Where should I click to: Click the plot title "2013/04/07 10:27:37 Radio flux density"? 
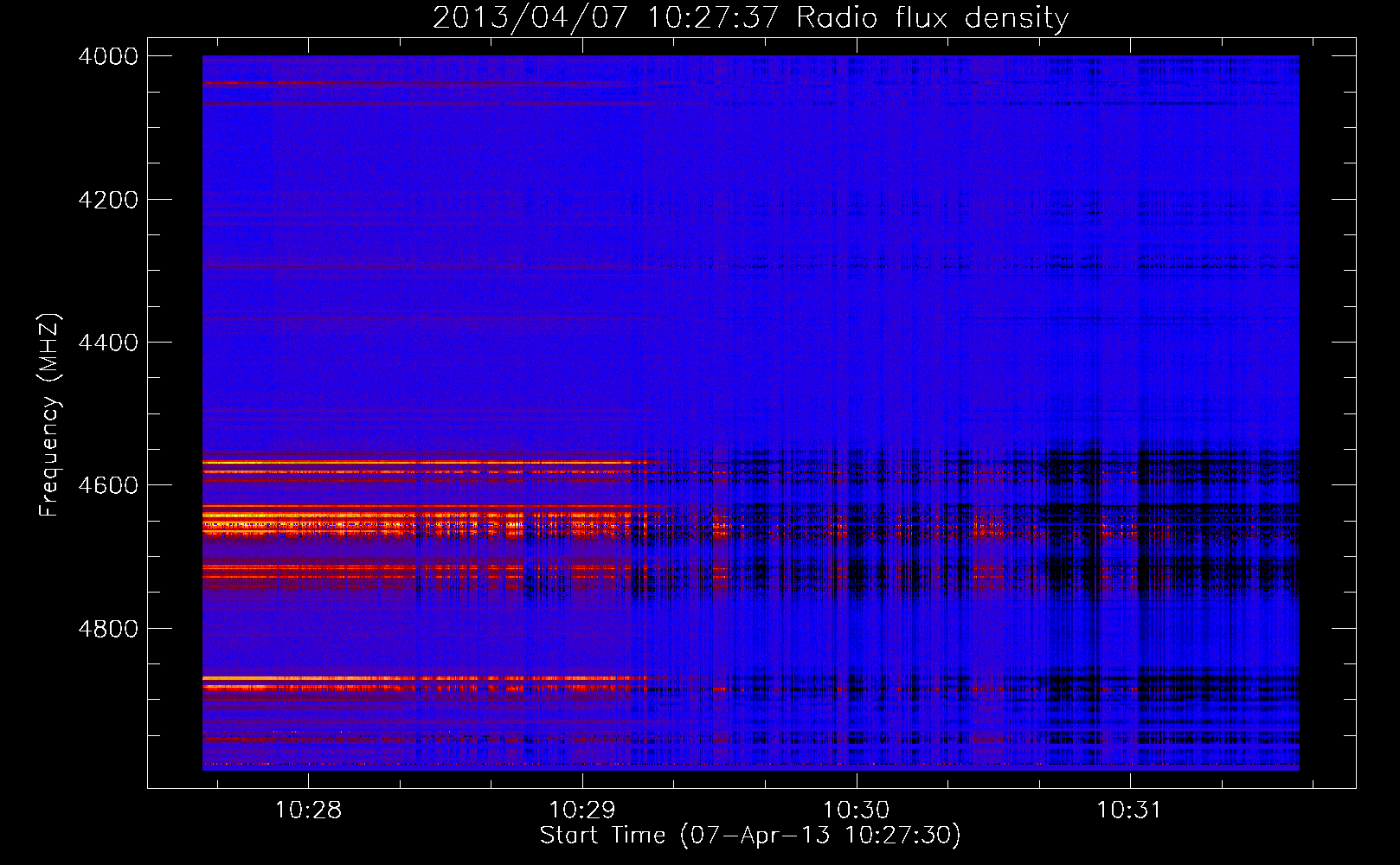pyautogui.click(x=750, y=17)
